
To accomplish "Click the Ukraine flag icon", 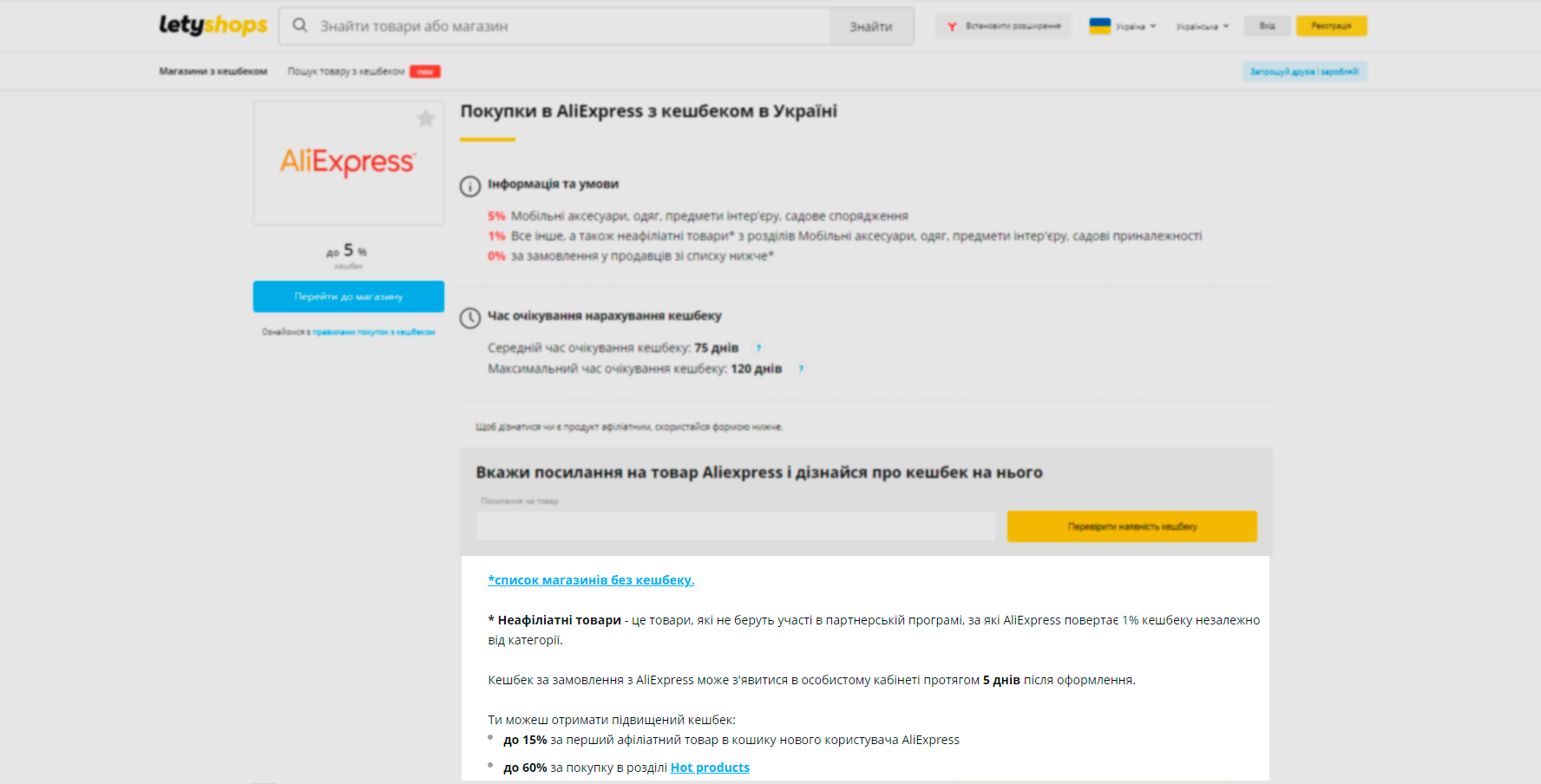I will coord(1099,26).
